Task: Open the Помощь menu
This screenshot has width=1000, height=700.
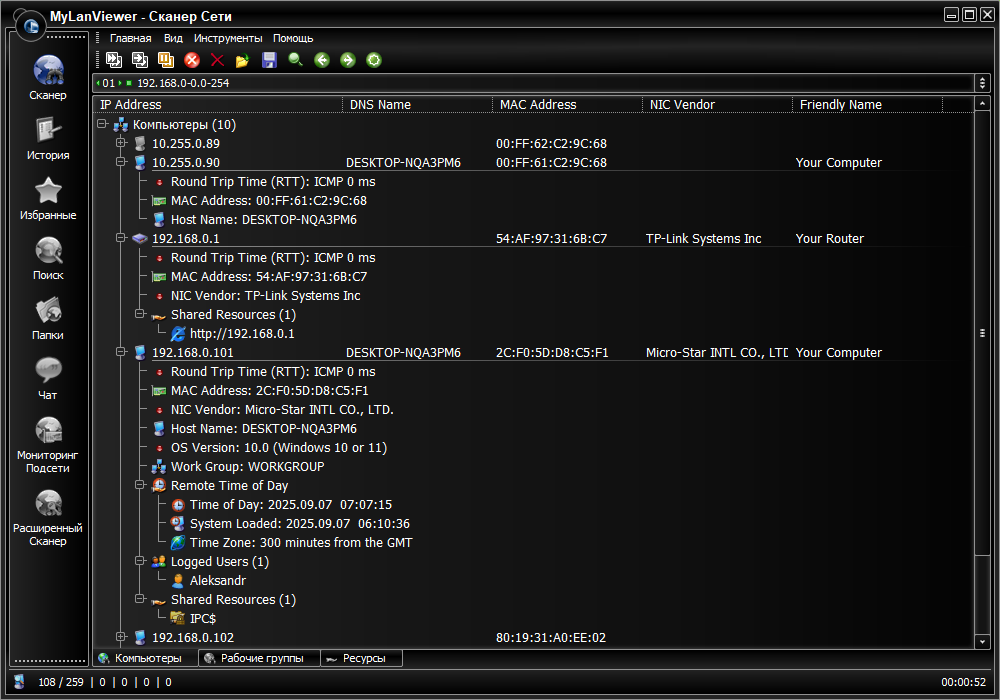Action: (x=293, y=38)
